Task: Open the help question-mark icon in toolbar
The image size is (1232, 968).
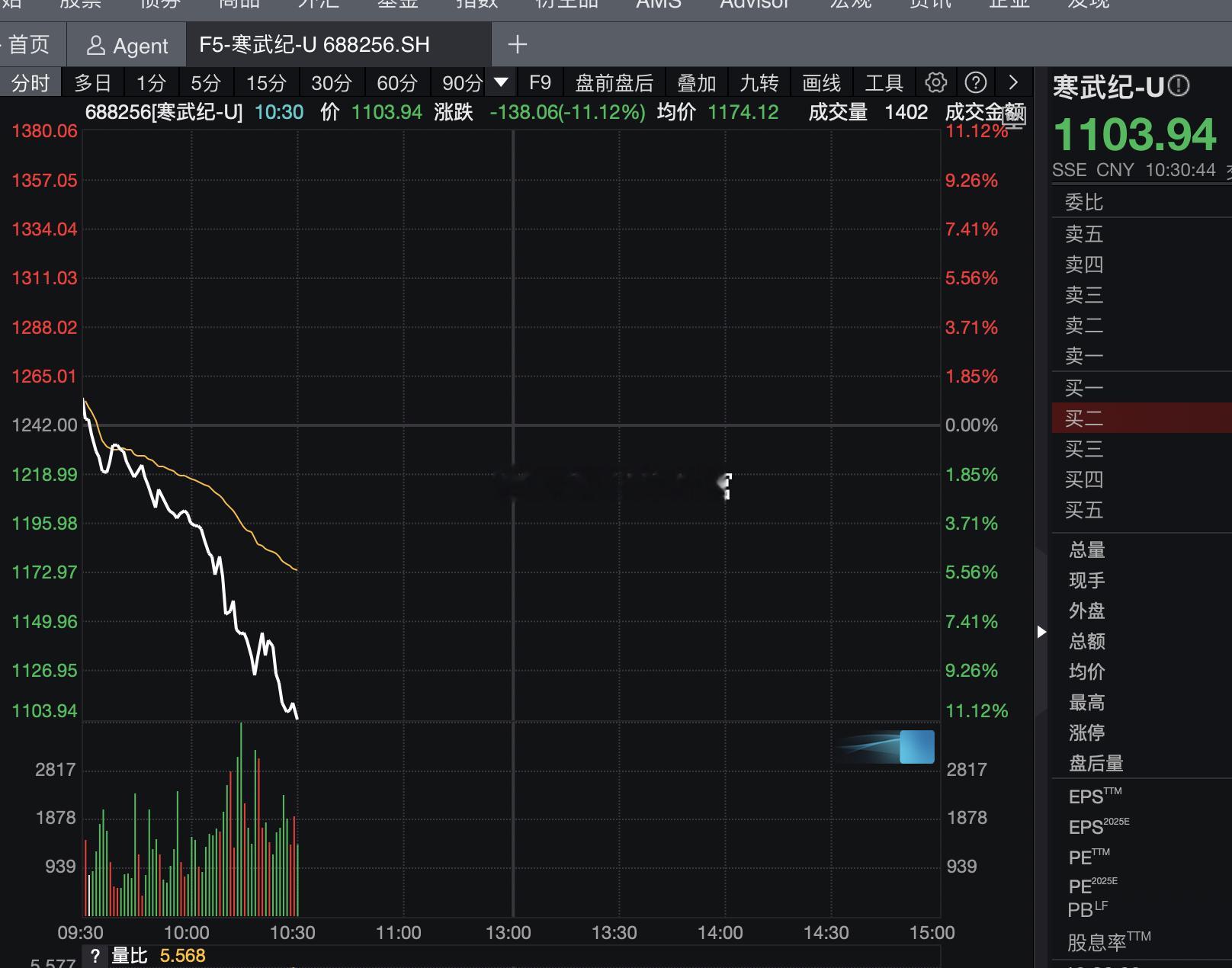Action: pyautogui.click(x=975, y=82)
